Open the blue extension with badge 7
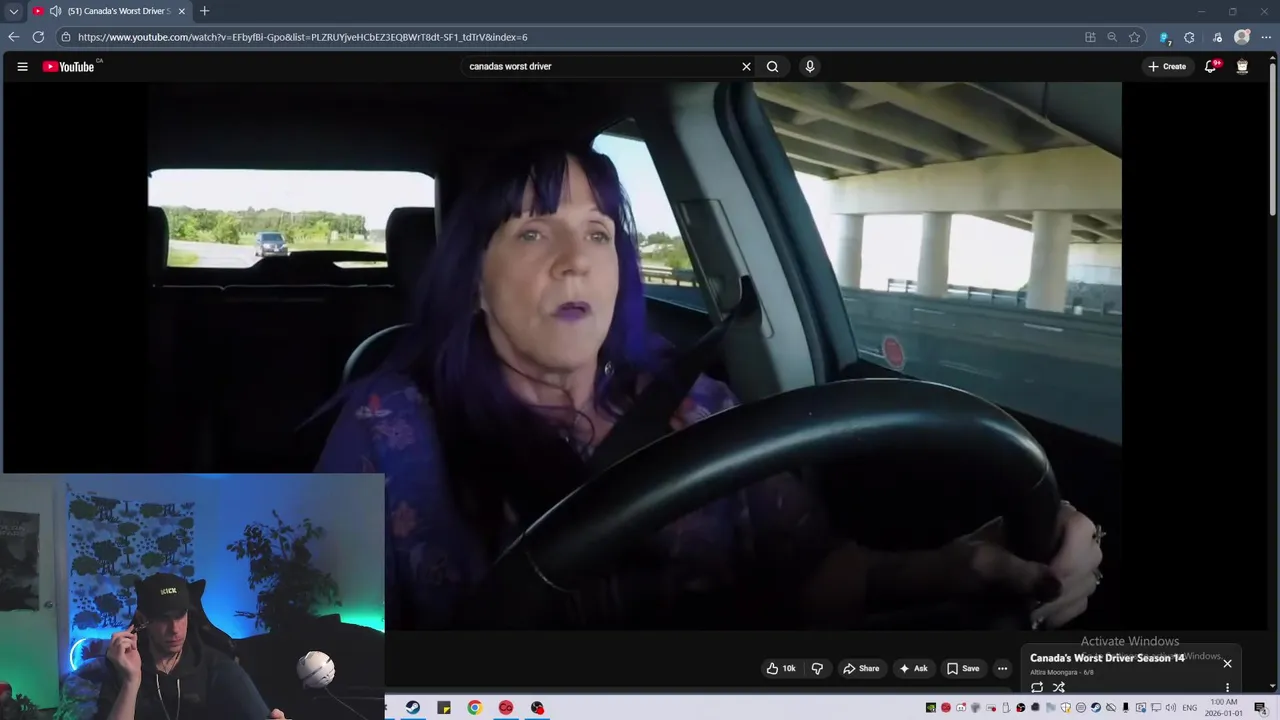 pos(1164,37)
